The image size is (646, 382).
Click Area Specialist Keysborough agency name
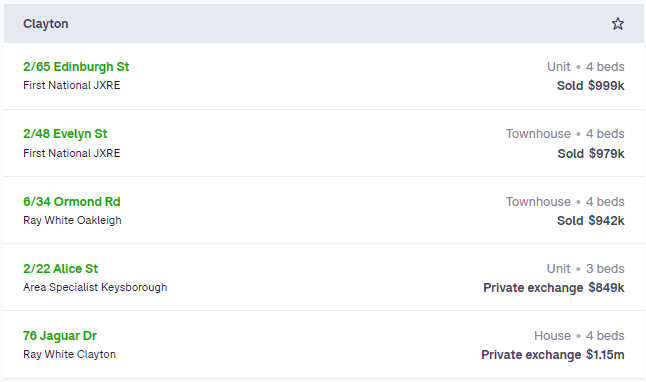coord(95,287)
